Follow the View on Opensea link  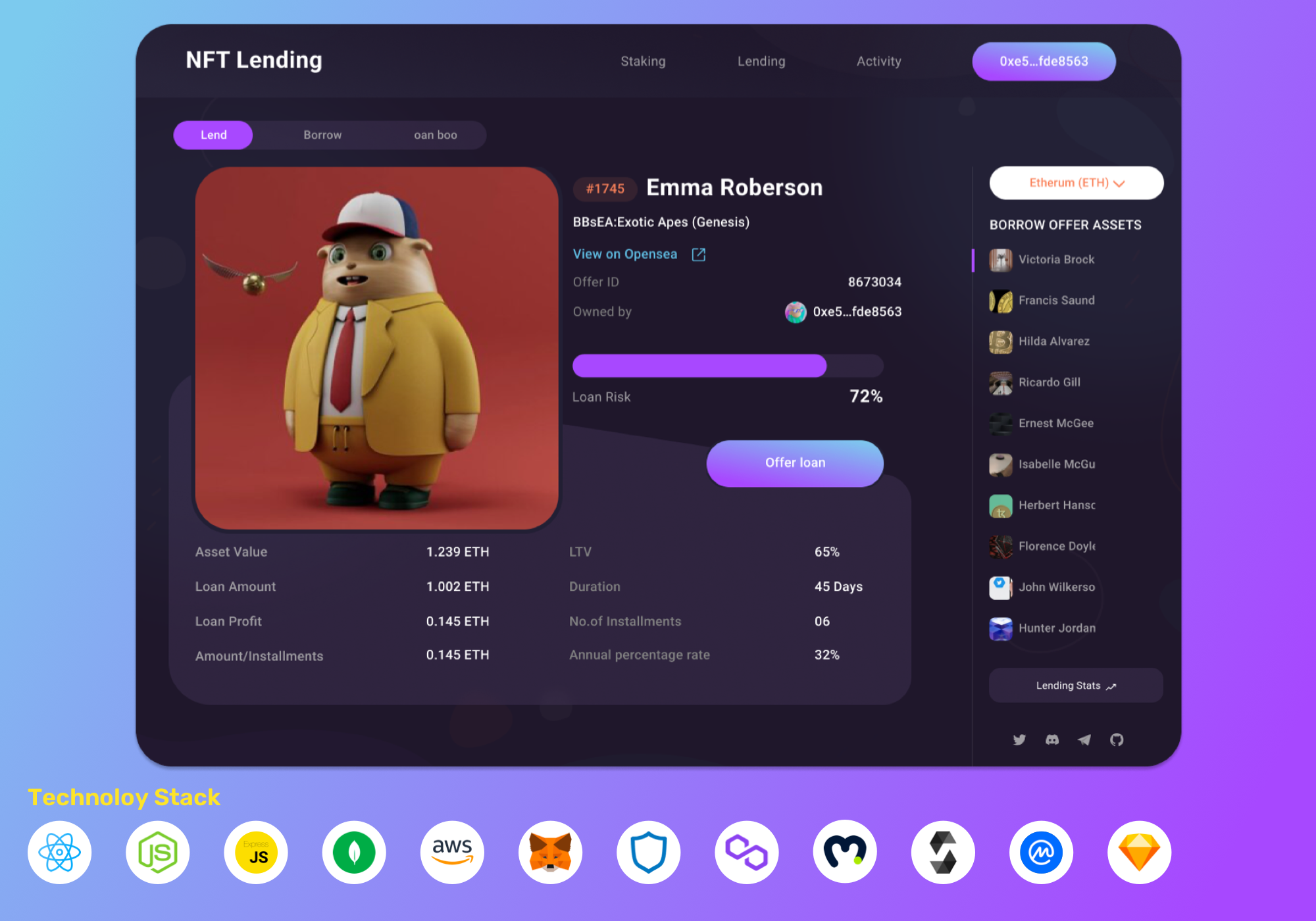[624, 254]
